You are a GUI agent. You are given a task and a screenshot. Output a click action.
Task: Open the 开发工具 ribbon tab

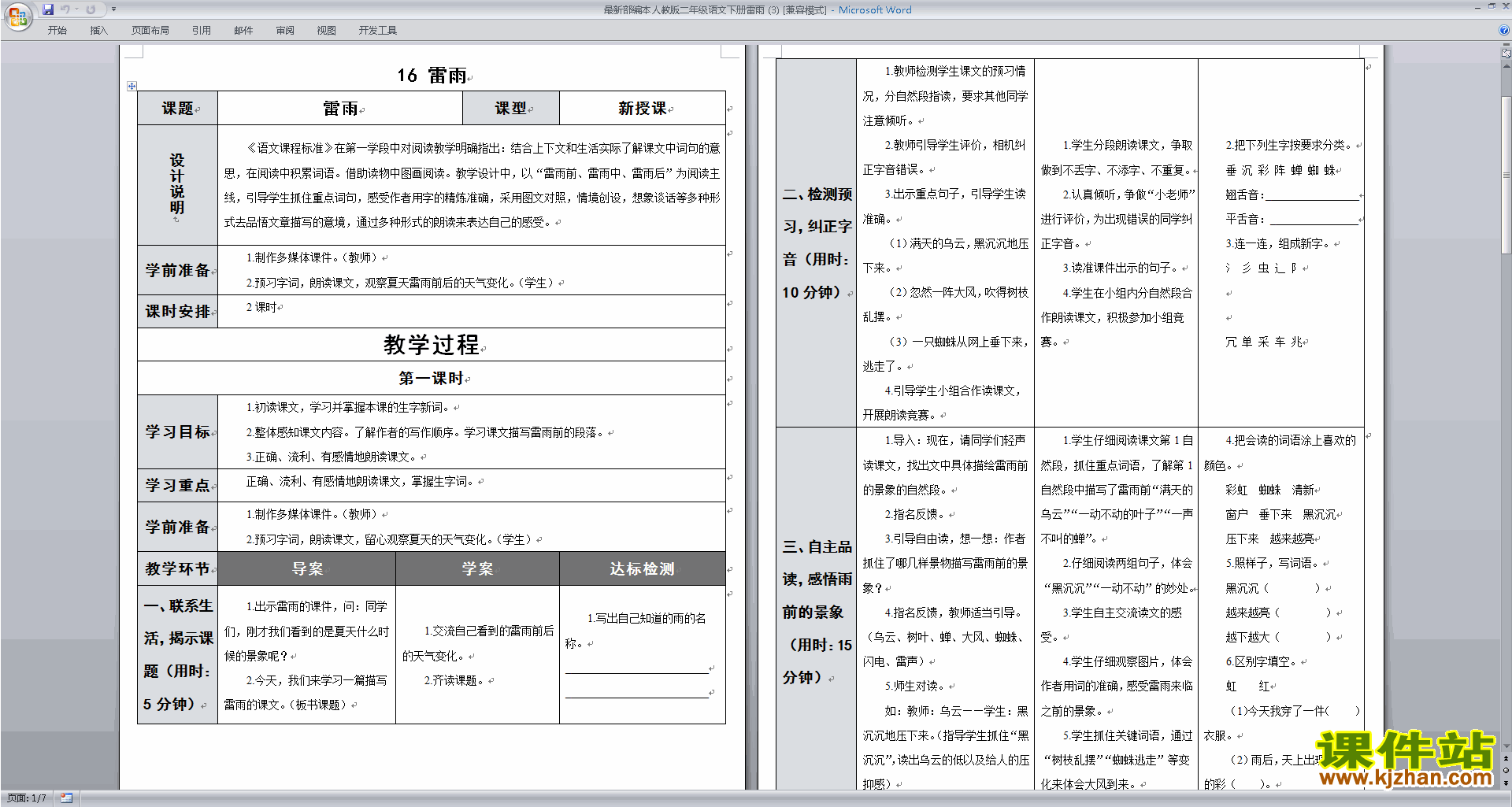[378, 31]
